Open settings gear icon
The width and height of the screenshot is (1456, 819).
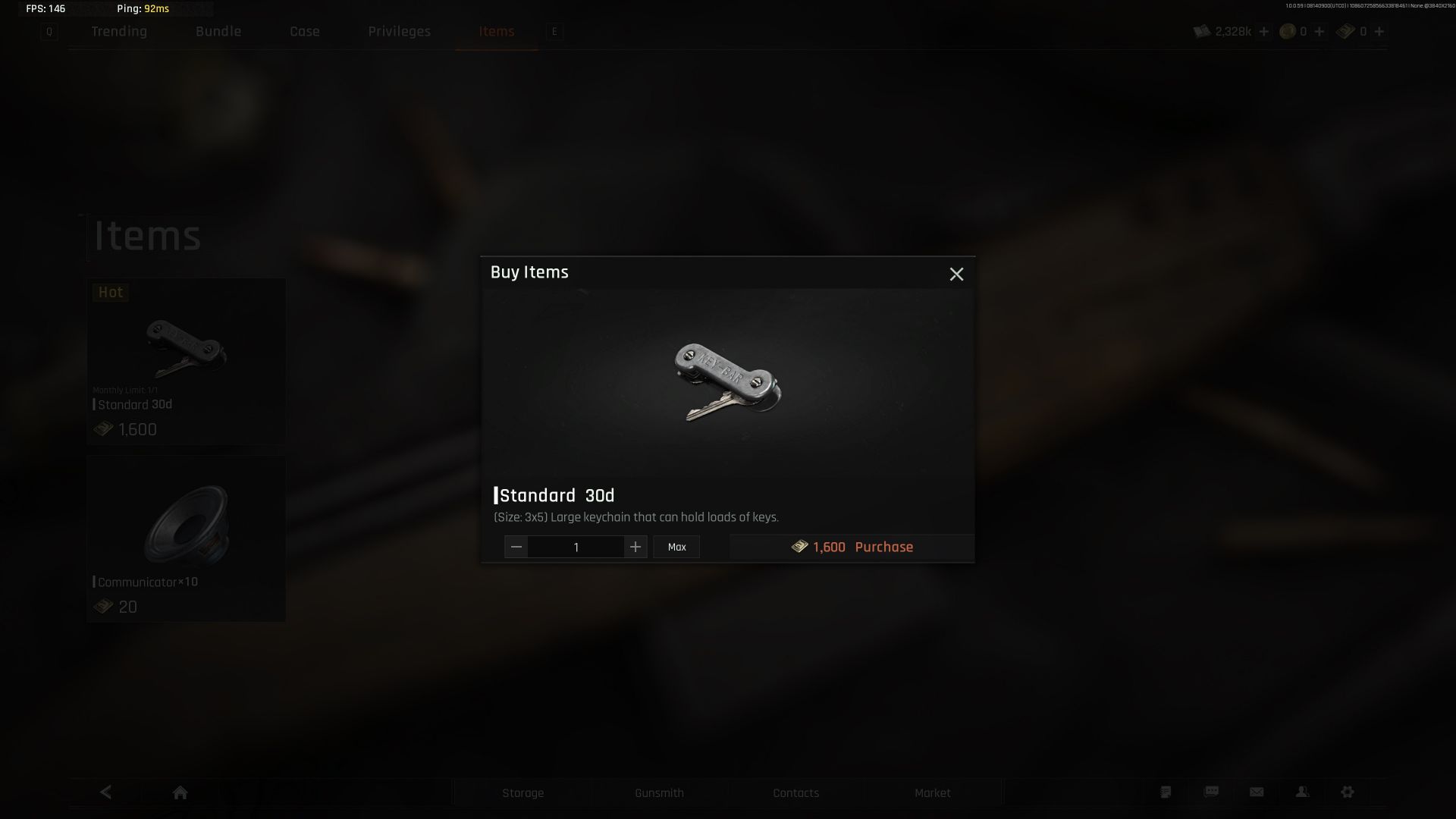pyautogui.click(x=1348, y=792)
